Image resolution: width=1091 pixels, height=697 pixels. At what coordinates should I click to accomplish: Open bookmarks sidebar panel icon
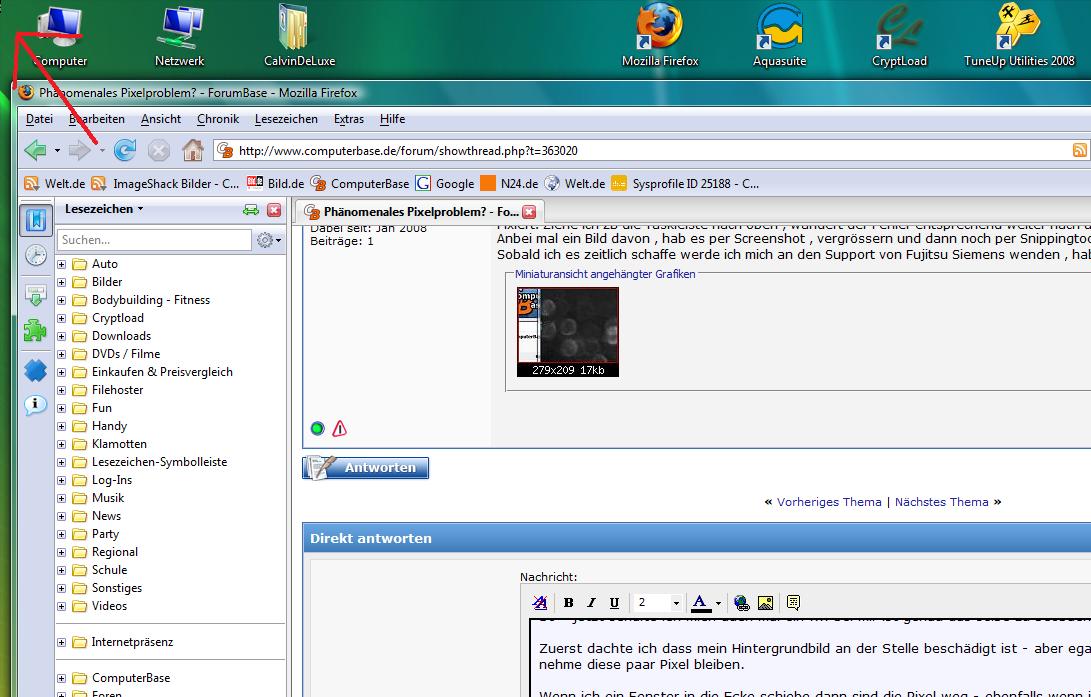pyautogui.click(x=35, y=220)
